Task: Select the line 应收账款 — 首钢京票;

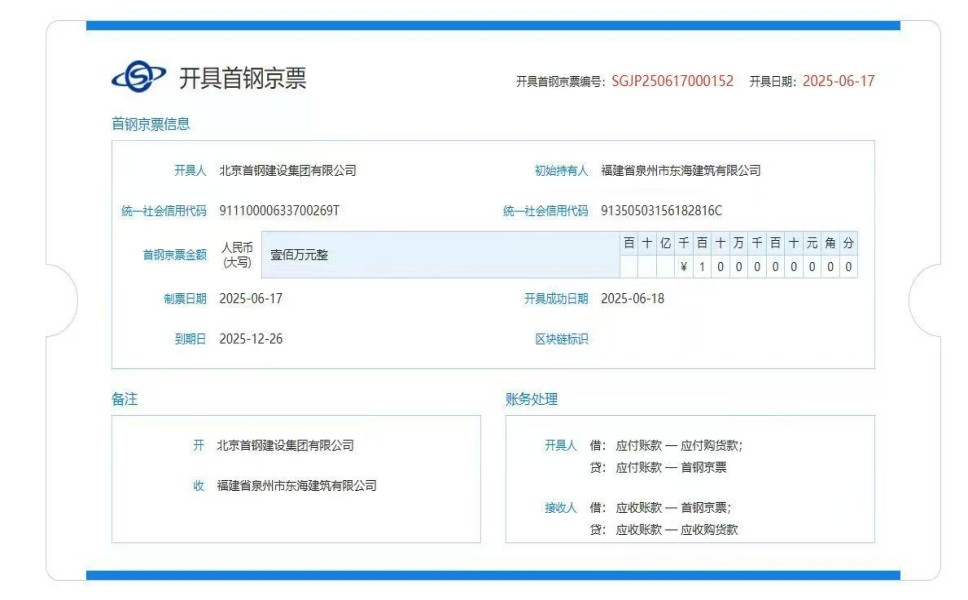Action: pyautogui.click(x=674, y=507)
